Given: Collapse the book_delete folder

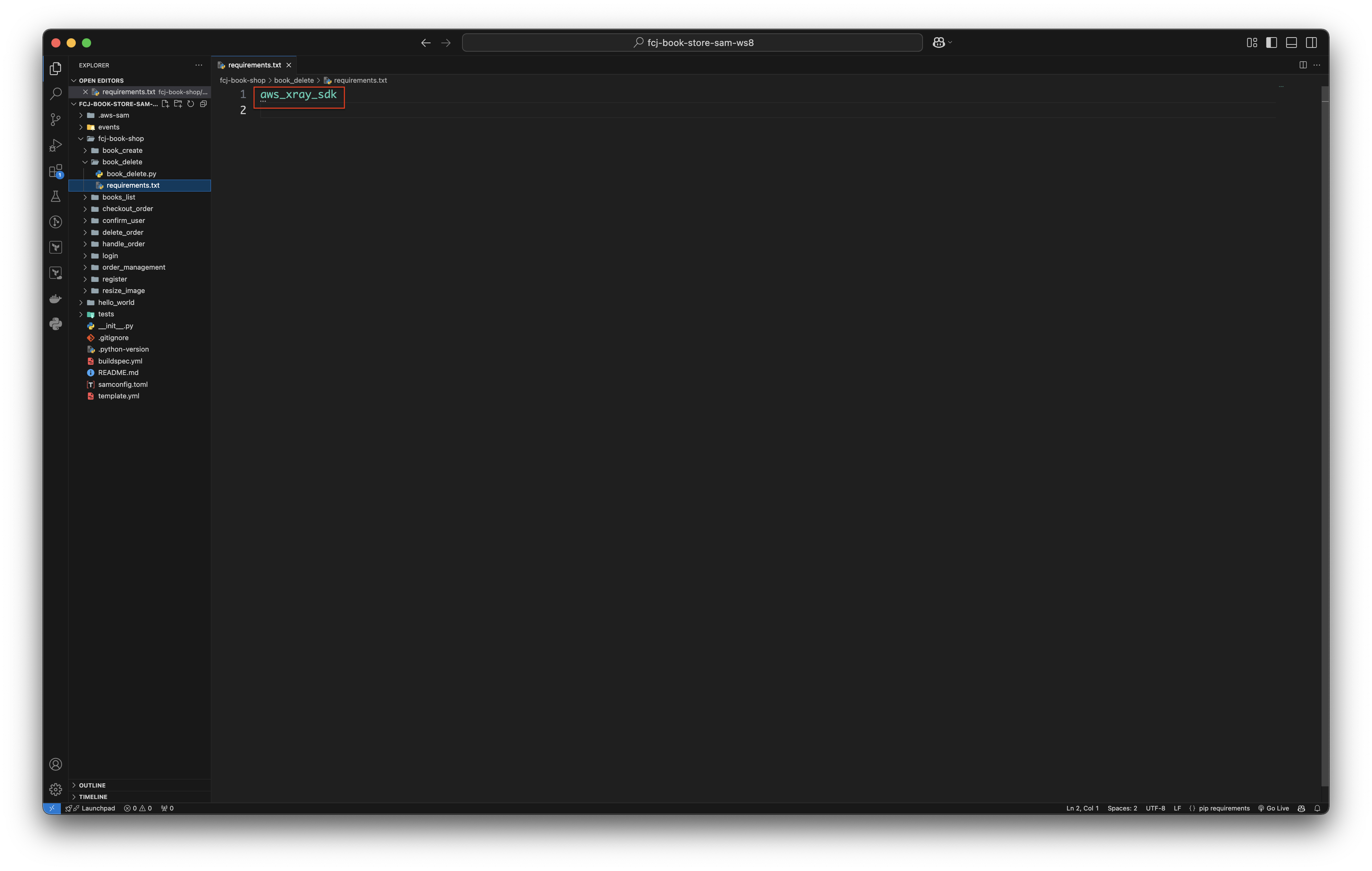Looking at the screenshot, I should [x=85, y=162].
